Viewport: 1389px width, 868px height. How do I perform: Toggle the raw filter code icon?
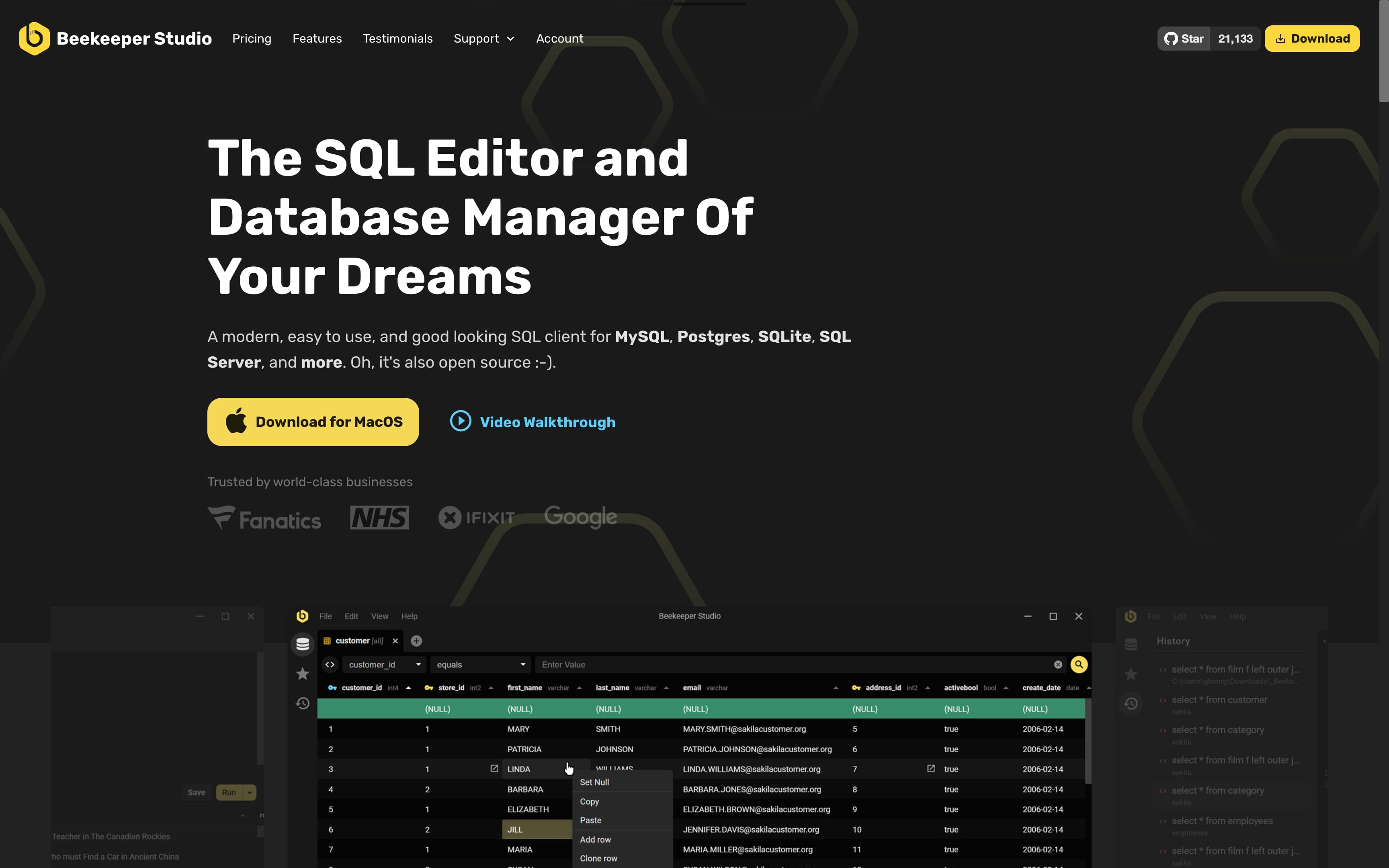click(x=330, y=665)
